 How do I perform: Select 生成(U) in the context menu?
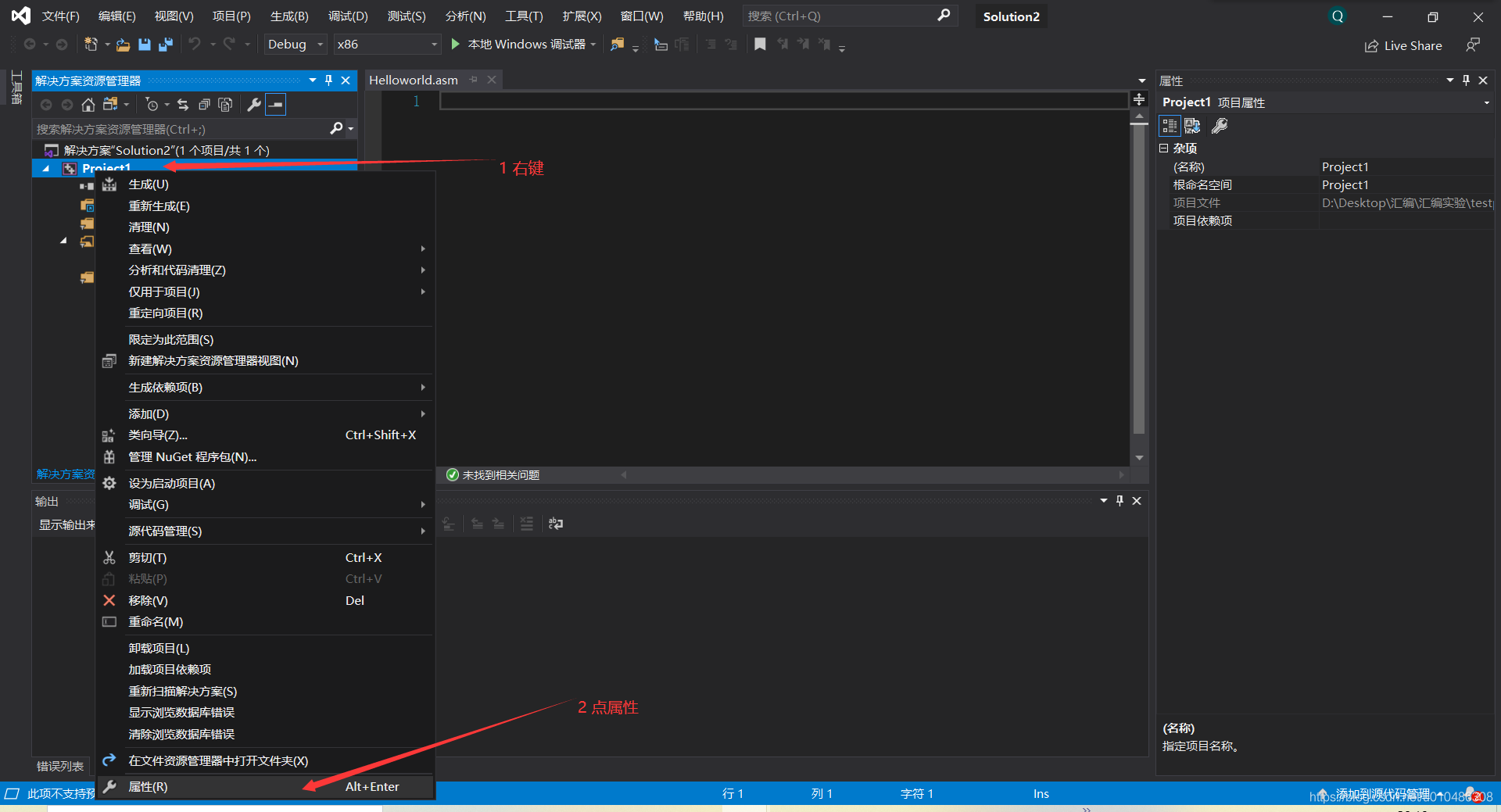point(265,184)
